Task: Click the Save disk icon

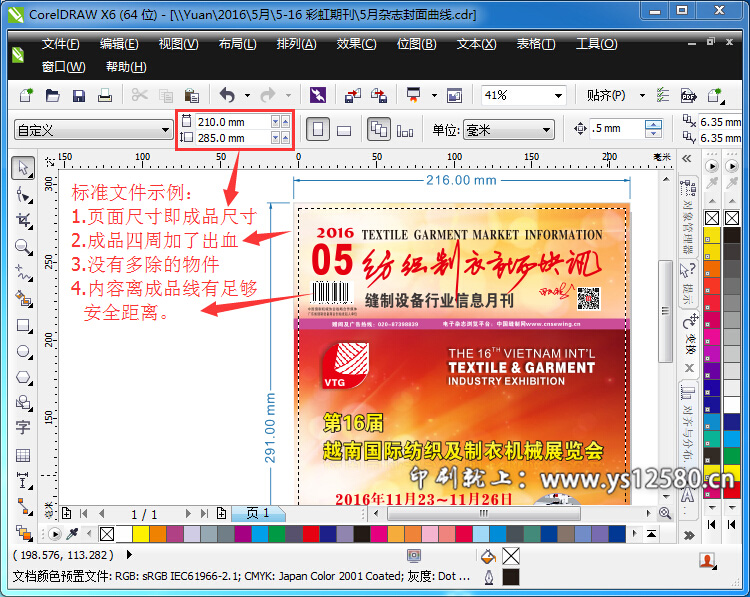Action: click(78, 96)
